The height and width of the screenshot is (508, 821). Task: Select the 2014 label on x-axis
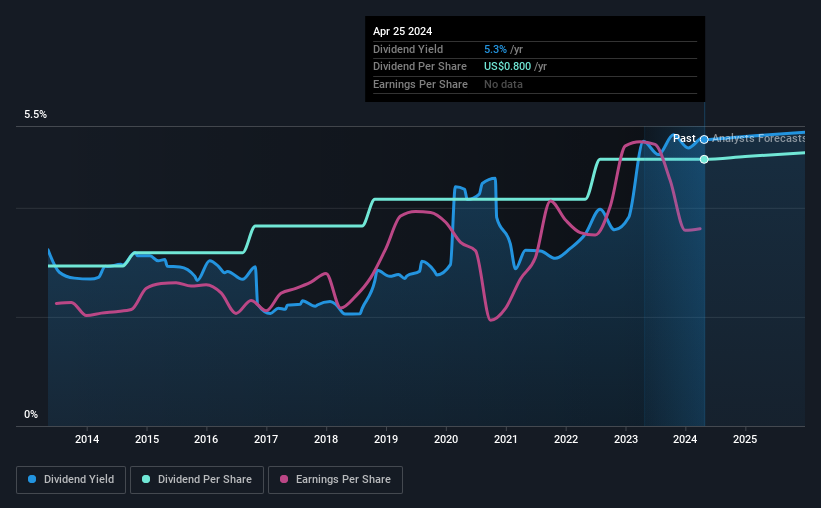click(x=87, y=439)
